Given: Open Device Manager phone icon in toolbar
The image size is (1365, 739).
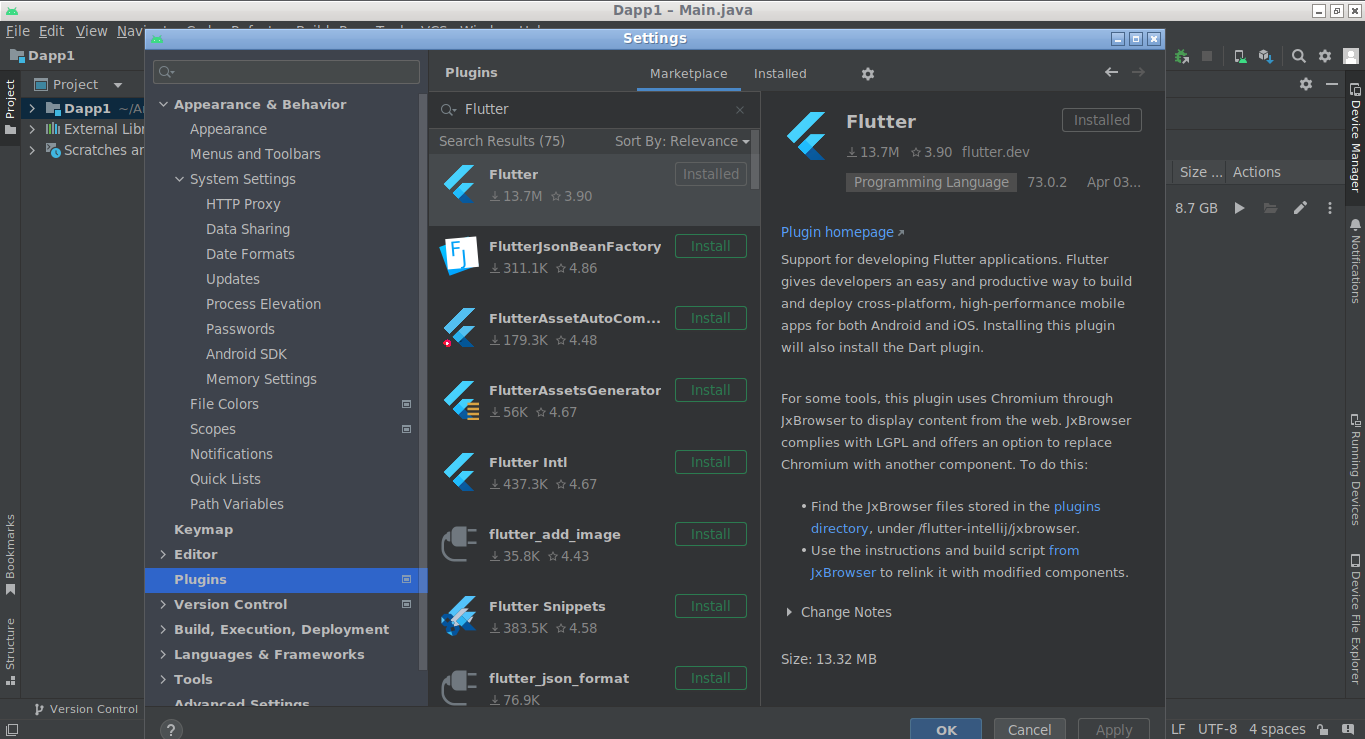Looking at the screenshot, I should [1240, 57].
